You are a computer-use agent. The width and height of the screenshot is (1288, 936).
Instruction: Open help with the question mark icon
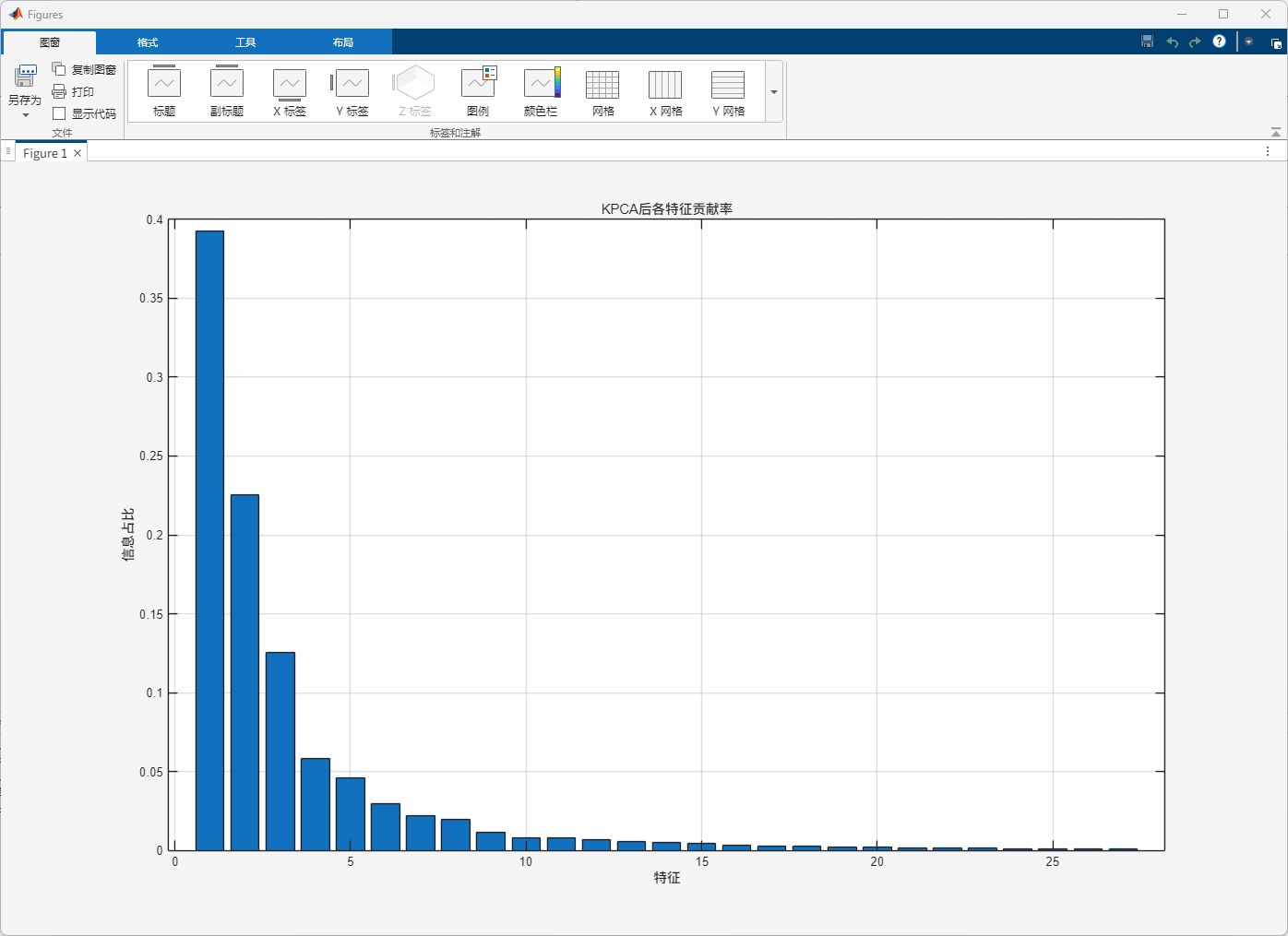point(1219,41)
